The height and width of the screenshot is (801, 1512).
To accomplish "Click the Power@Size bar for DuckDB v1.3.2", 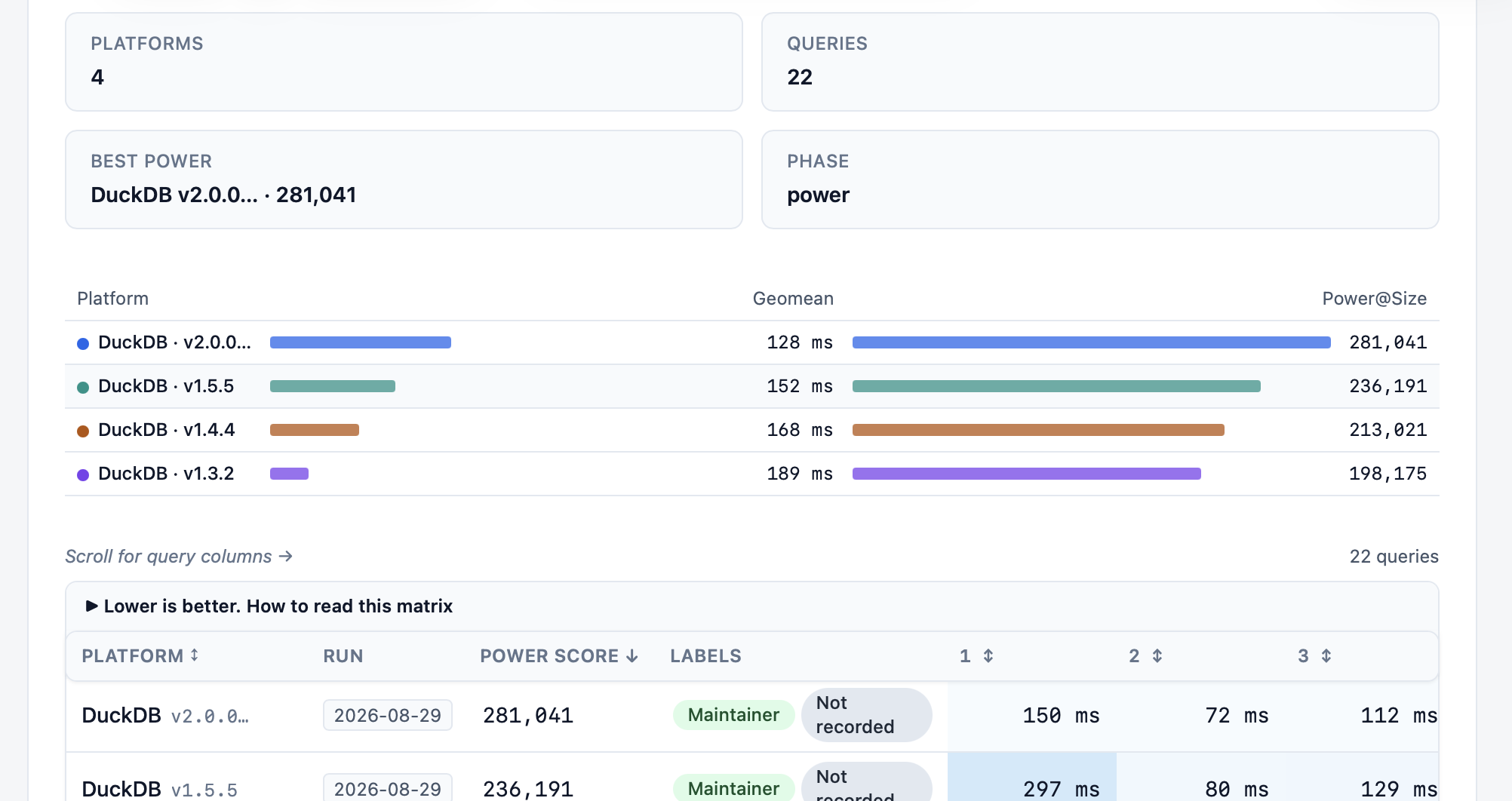I will 1027,474.
